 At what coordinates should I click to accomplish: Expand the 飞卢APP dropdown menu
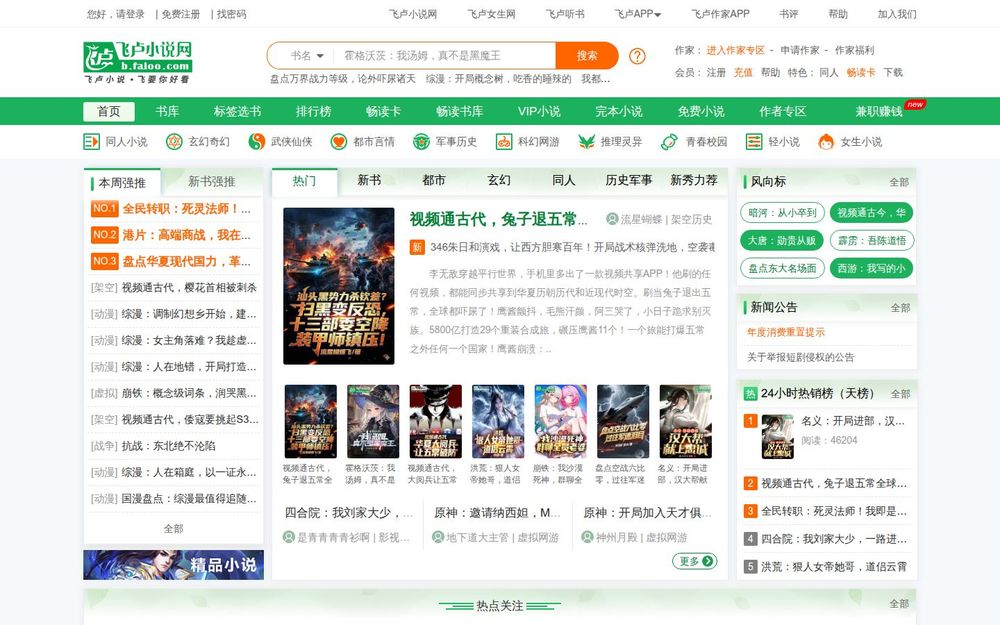click(638, 14)
